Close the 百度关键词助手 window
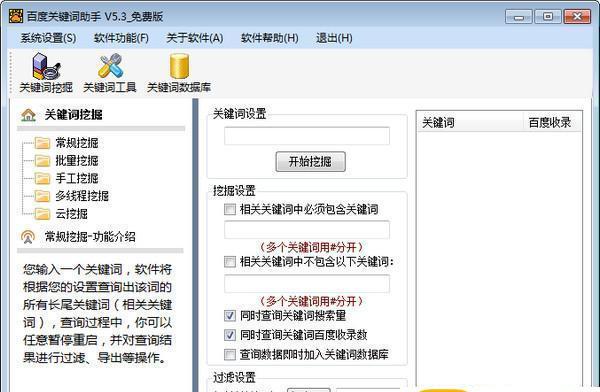Image resolution: width=600 pixels, height=392 pixels. click(577, 17)
